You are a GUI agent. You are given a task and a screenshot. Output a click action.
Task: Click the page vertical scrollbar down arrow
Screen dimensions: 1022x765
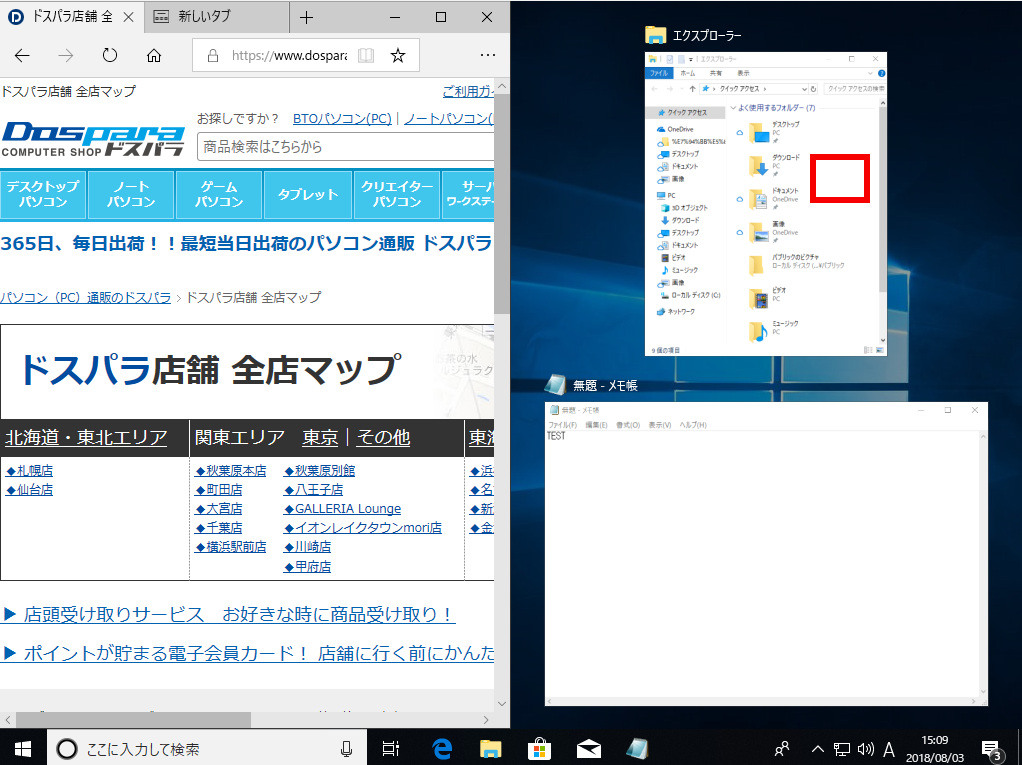click(x=502, y=704)
